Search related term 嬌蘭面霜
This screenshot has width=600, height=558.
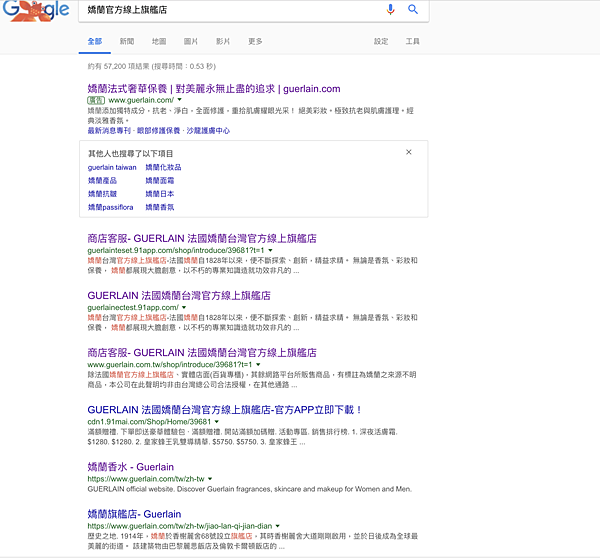tap(160, 181)
